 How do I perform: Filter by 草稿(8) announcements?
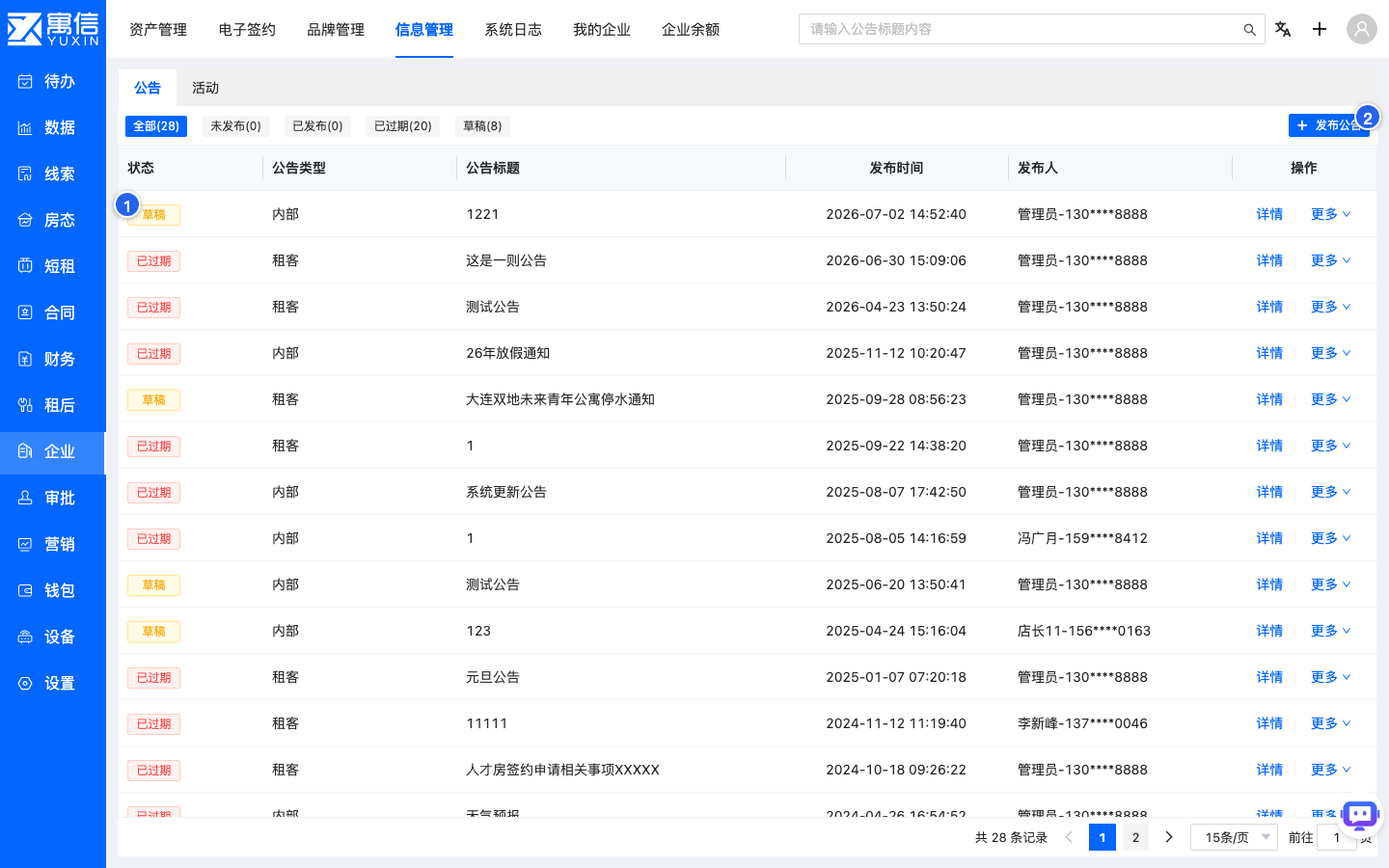(482, 126)
